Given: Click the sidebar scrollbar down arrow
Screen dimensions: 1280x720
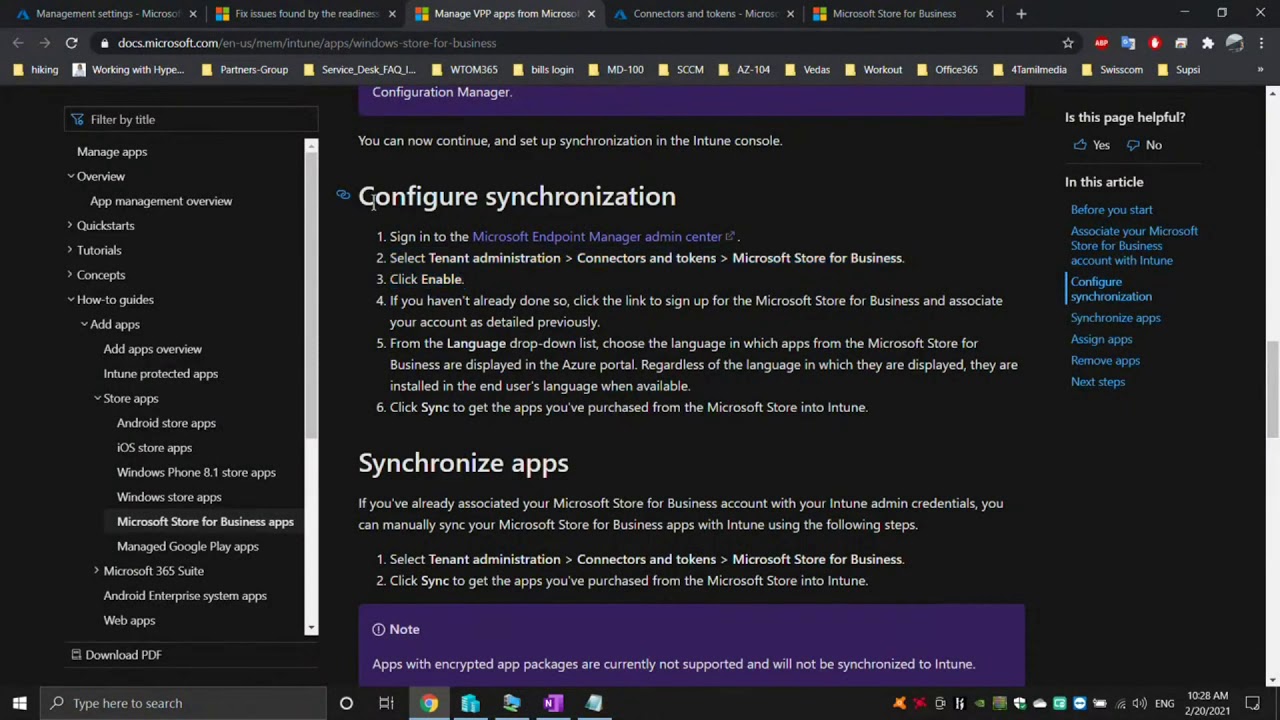Looking at the screenshot, I should point(311,627).
